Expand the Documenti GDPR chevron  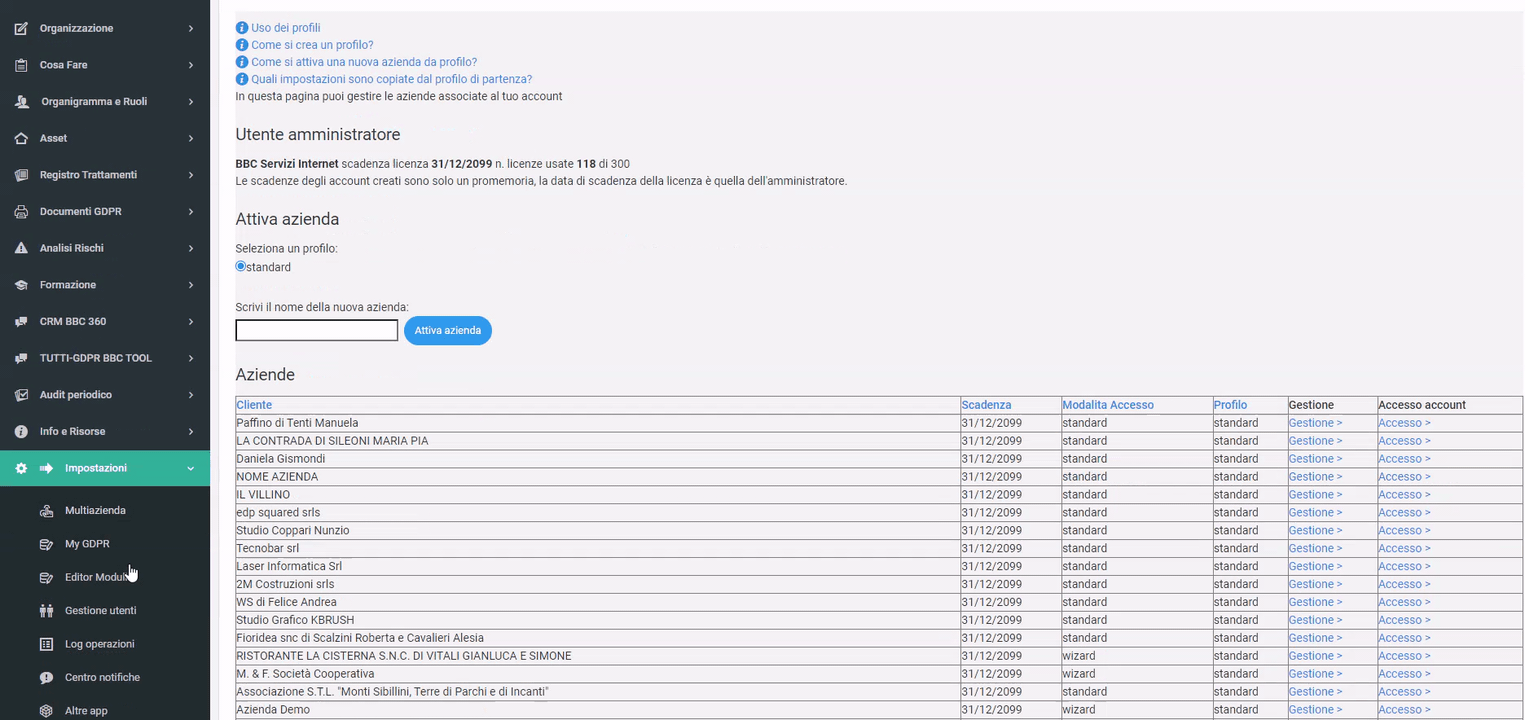point(191,212)
